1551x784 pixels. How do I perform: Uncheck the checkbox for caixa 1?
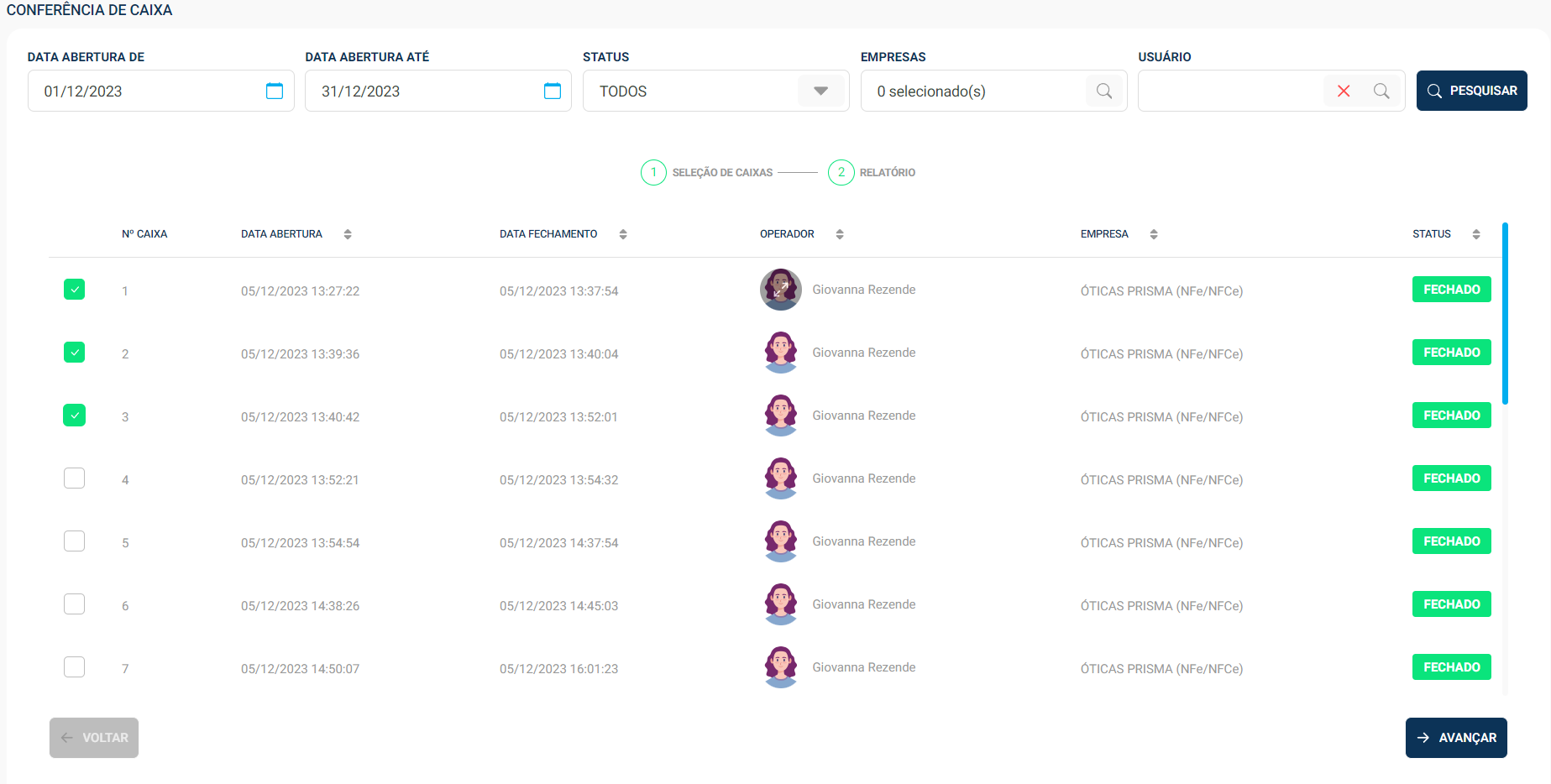coord(75,290)
